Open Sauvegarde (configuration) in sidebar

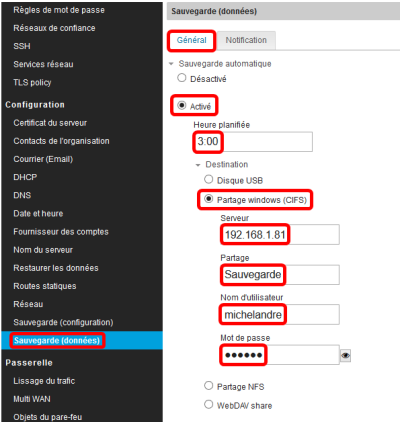pos(63,322)
